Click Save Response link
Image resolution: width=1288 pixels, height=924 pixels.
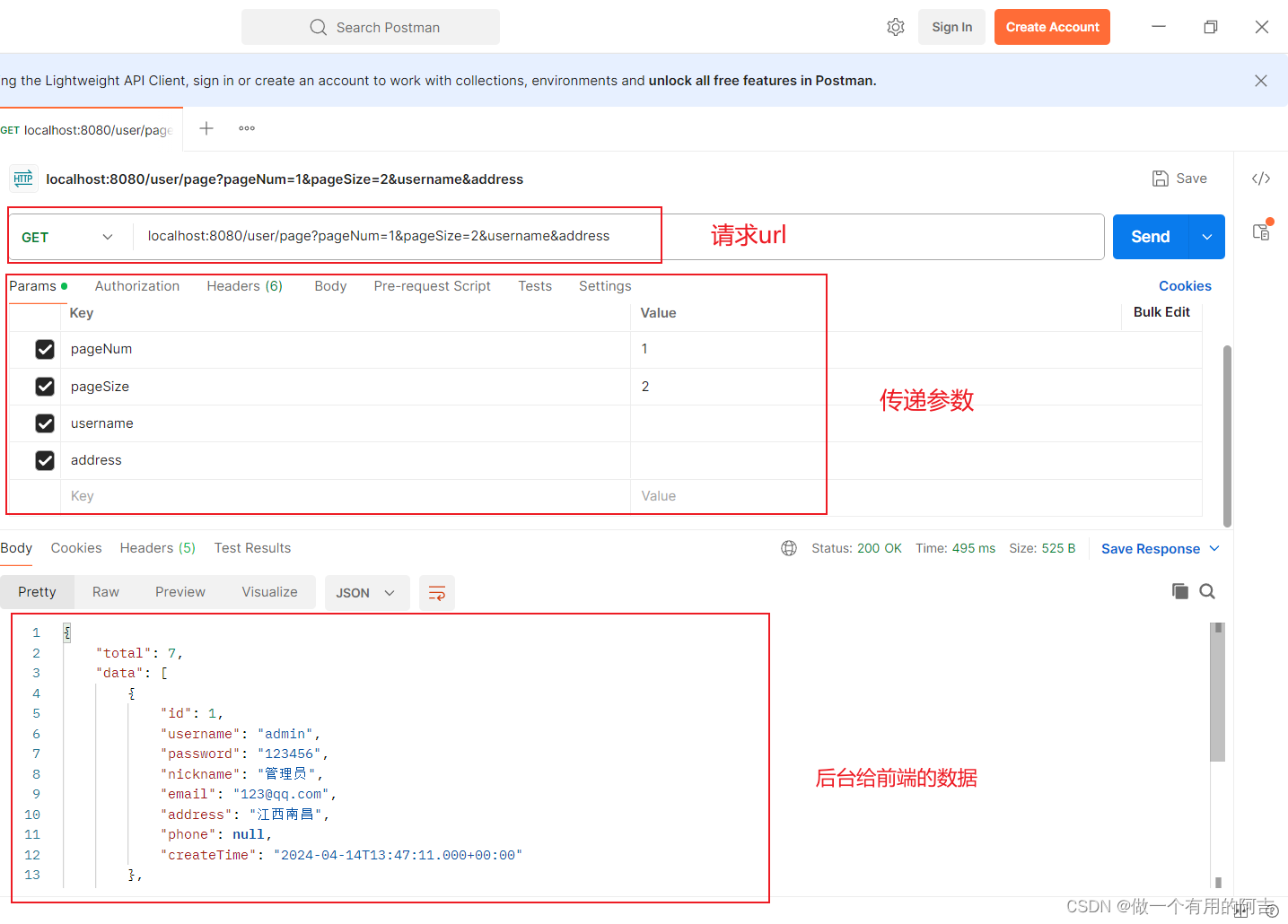[x=1151, y=549]
